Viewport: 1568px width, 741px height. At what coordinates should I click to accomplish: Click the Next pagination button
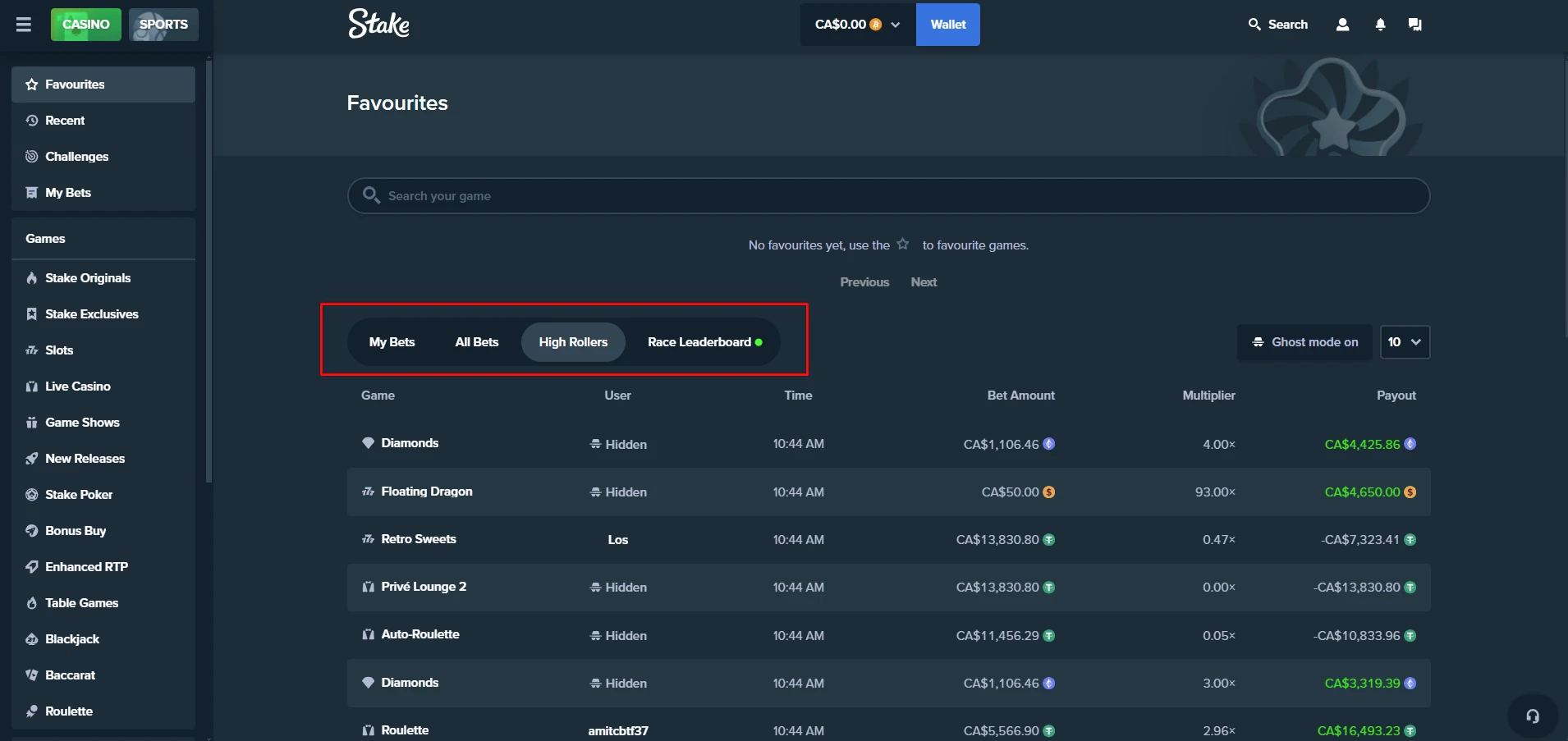point(924,282)
